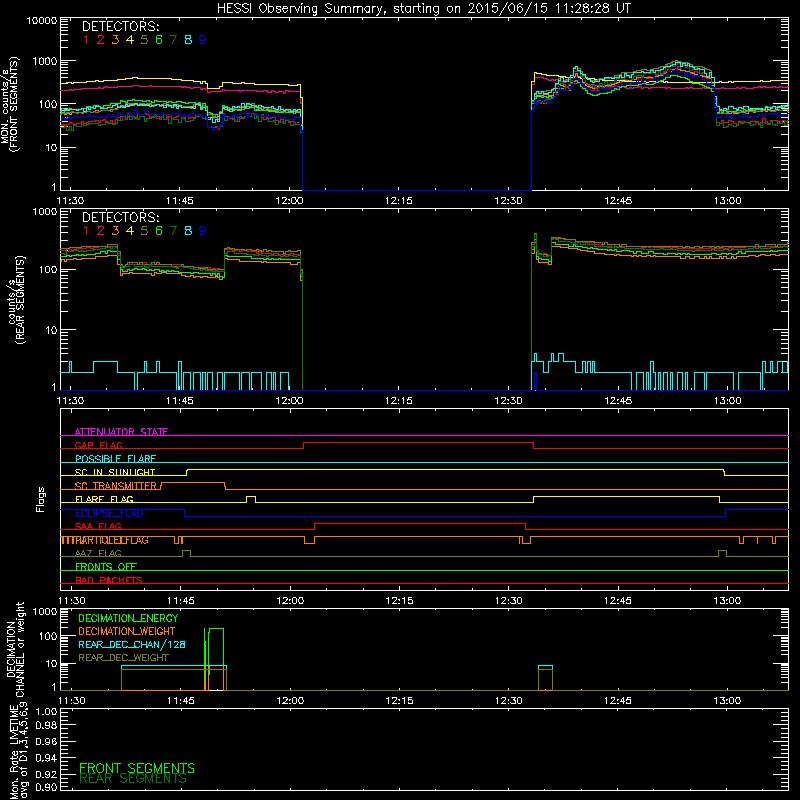Select olive detector 5 in rear segments legend
Image resolution: width=800 pixels, height=800 pixels.
[144, 231]
